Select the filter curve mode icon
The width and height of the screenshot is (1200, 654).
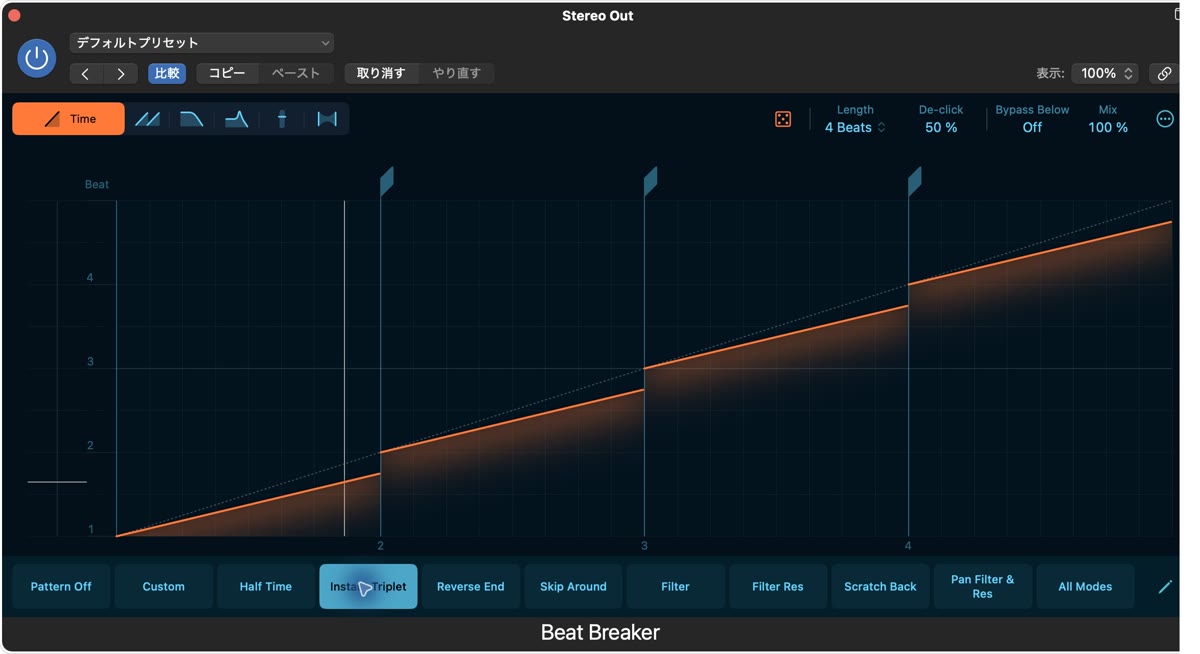(237, 119)
